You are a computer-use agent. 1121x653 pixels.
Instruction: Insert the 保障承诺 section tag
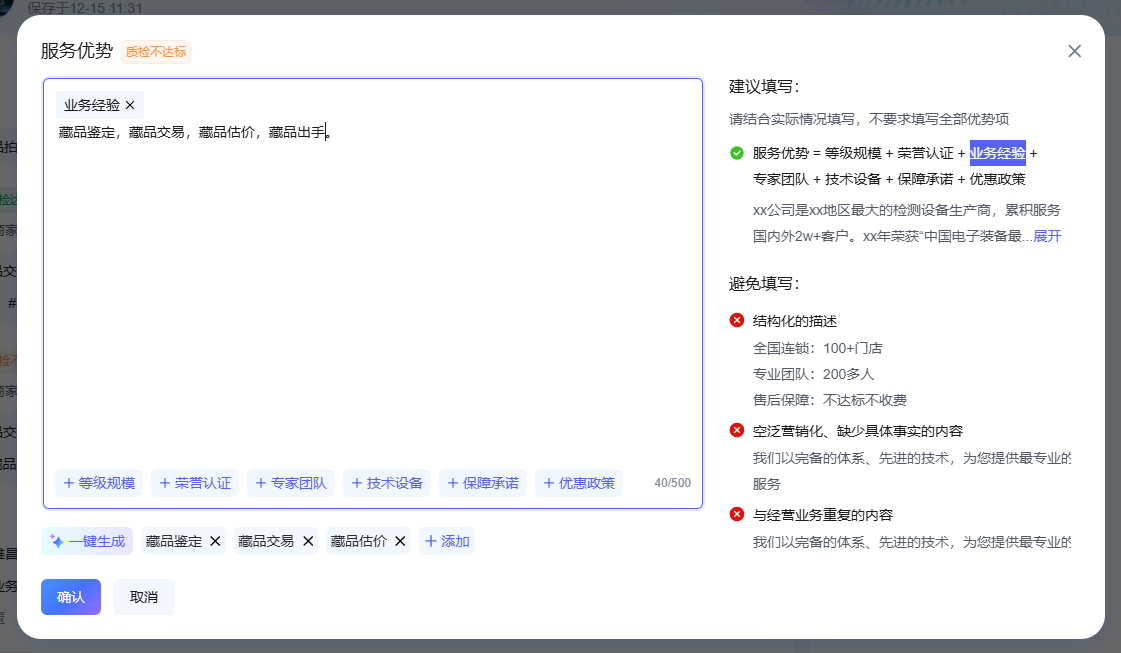pyautogui.click(x=482, y=483)
